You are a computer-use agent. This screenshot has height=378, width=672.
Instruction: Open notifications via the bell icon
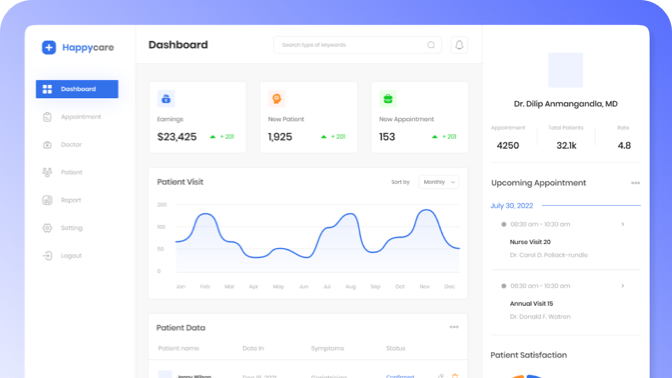point(459,45)
